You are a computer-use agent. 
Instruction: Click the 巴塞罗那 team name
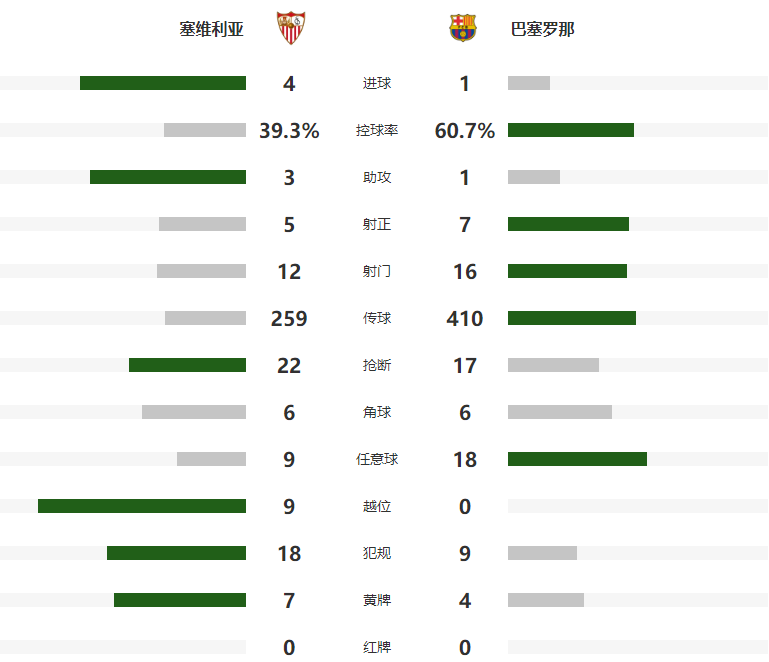pos(542,29)
